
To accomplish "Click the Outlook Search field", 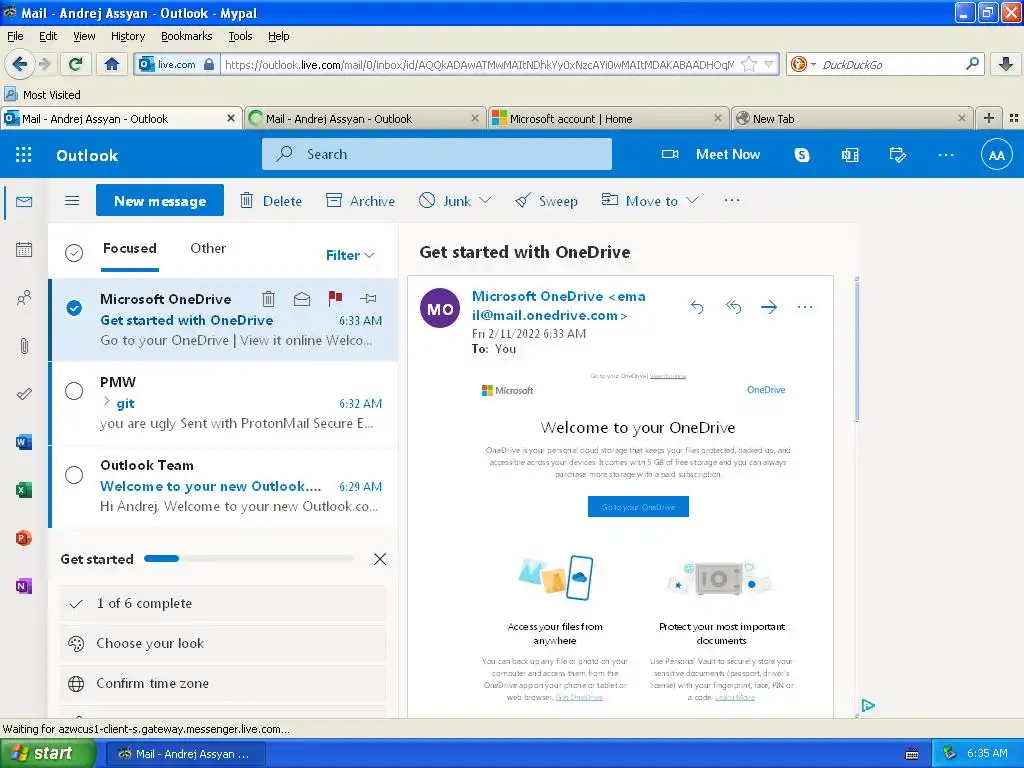I will tap(437, 154).
